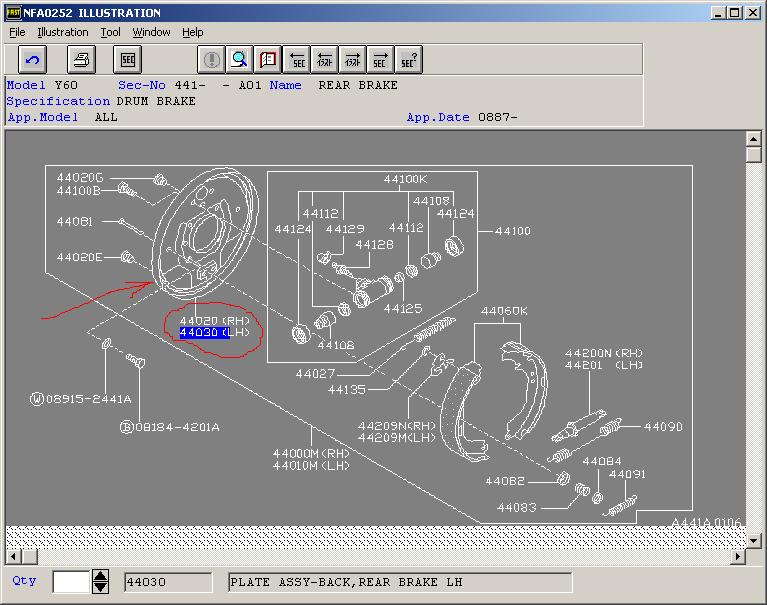Decrease quantity with stepper down arrow
This screenshot has width=767, height=605.
[100, 587]
